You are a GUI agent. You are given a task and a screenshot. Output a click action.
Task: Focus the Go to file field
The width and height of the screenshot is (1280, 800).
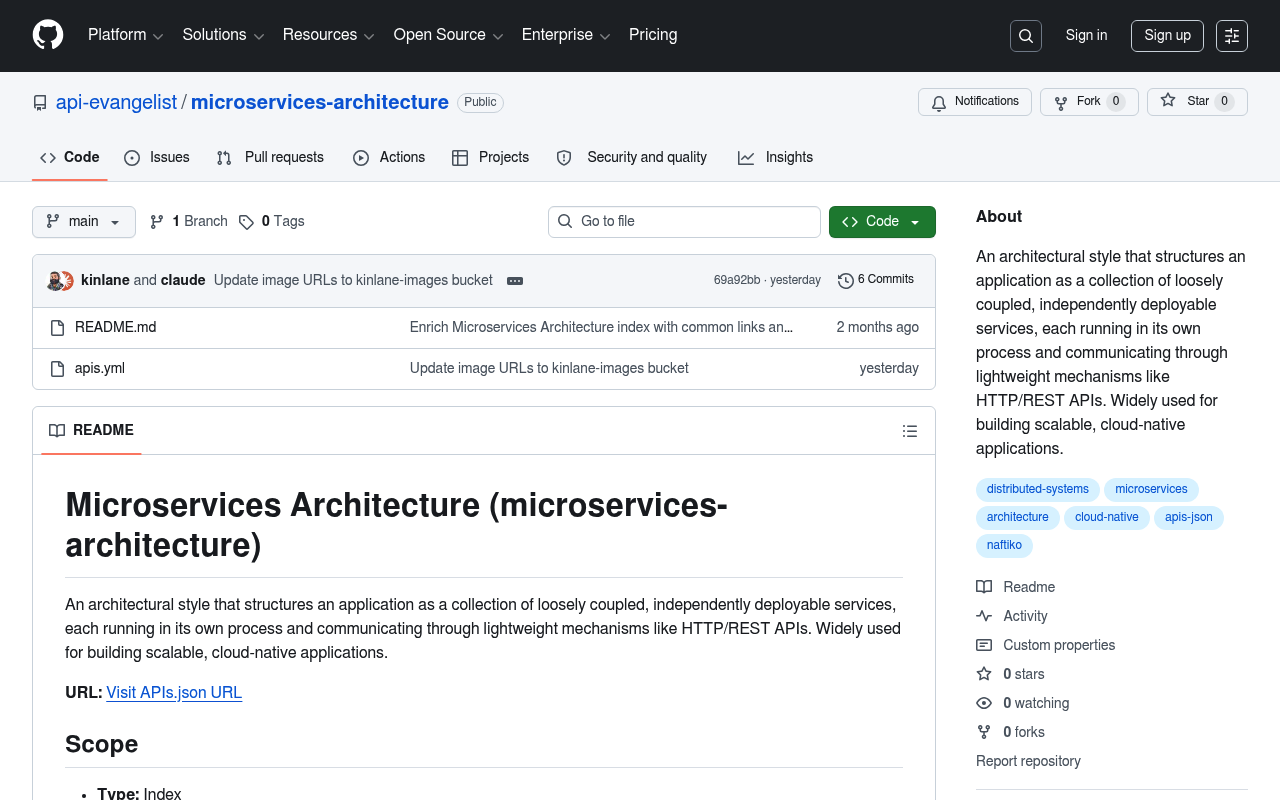[x=684, y=222]
